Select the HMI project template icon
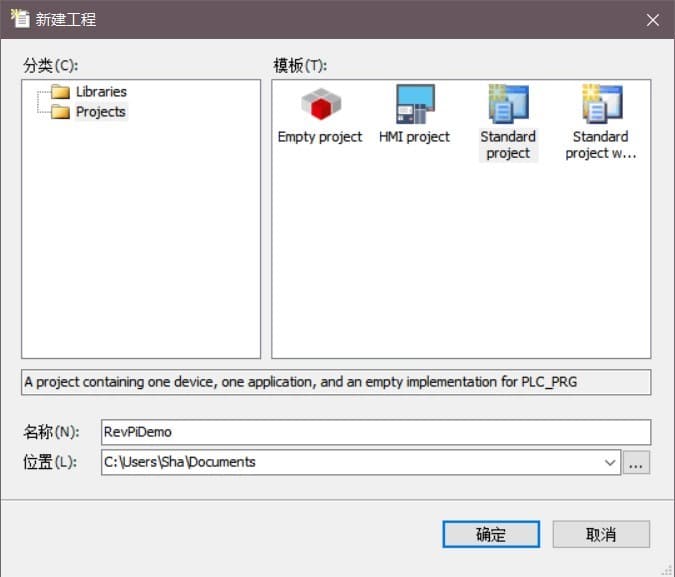Viewport: 675px width, 577px height. point(414,104)
